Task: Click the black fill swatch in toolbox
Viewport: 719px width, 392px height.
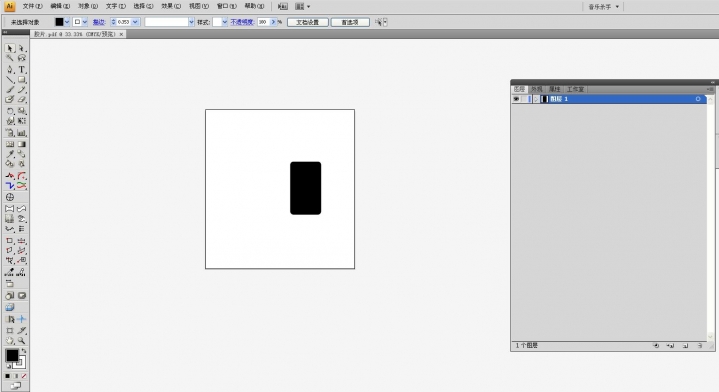Action: click(11, 355)
